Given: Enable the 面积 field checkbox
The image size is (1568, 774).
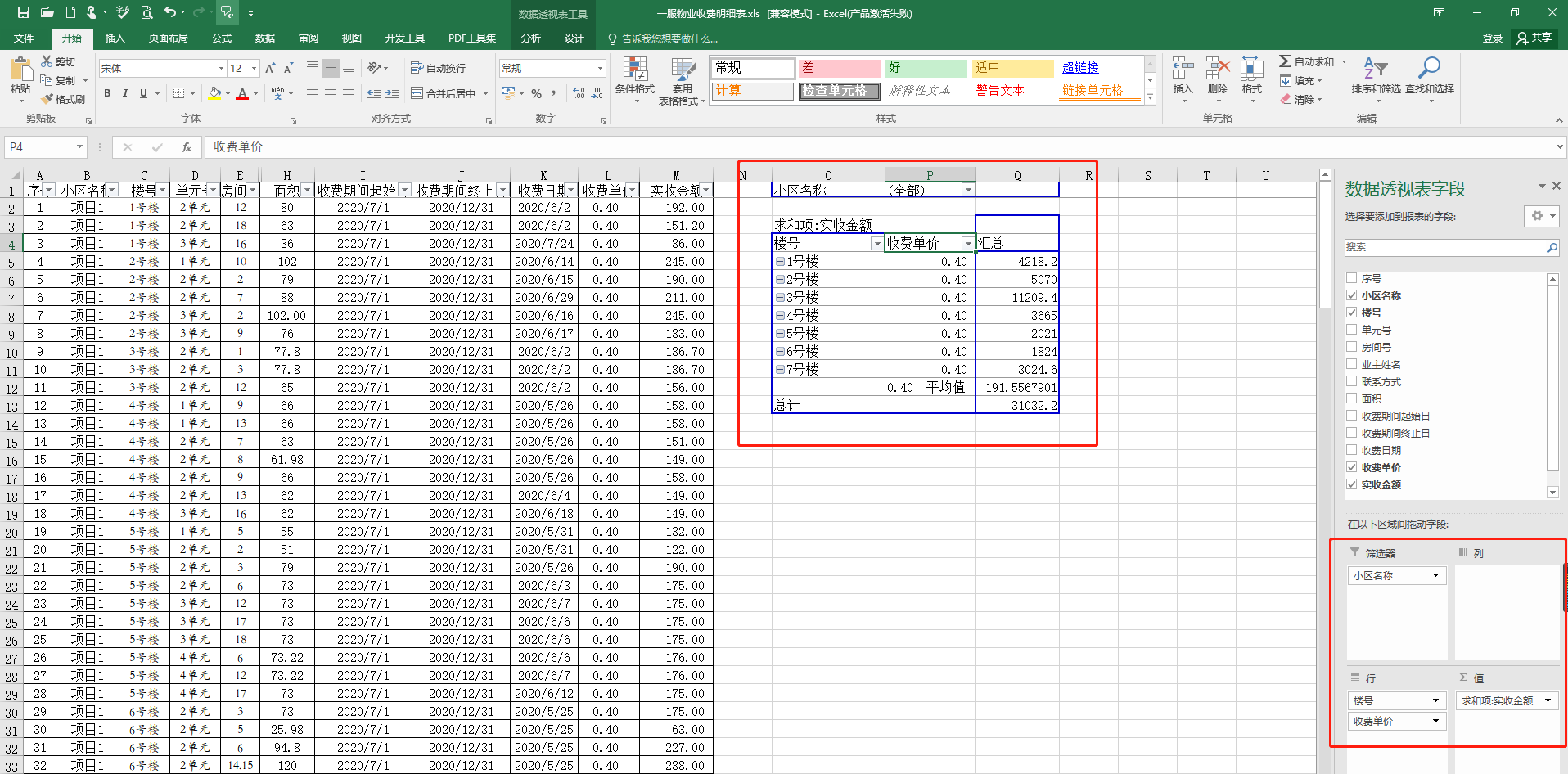Looking at the screenshot, I should (1352, 398).
